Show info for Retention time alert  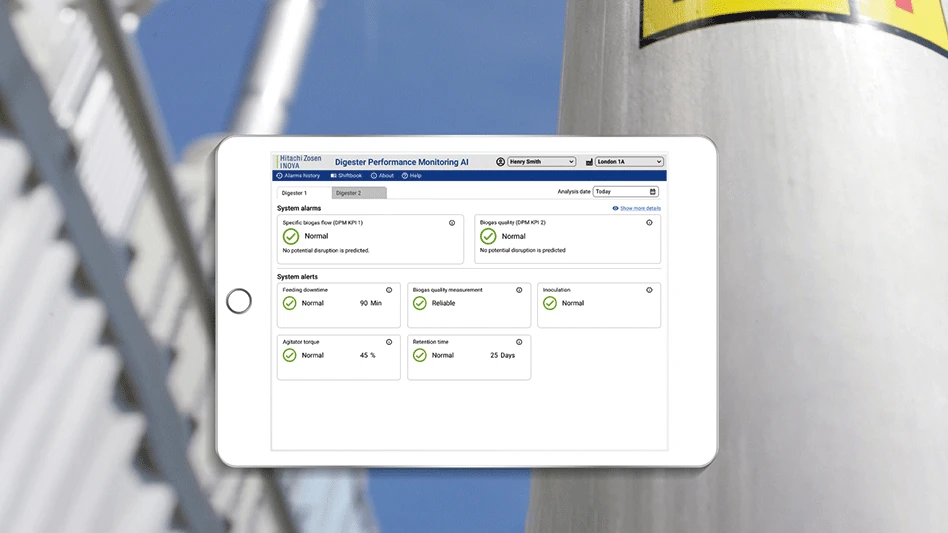click(519, 342)
